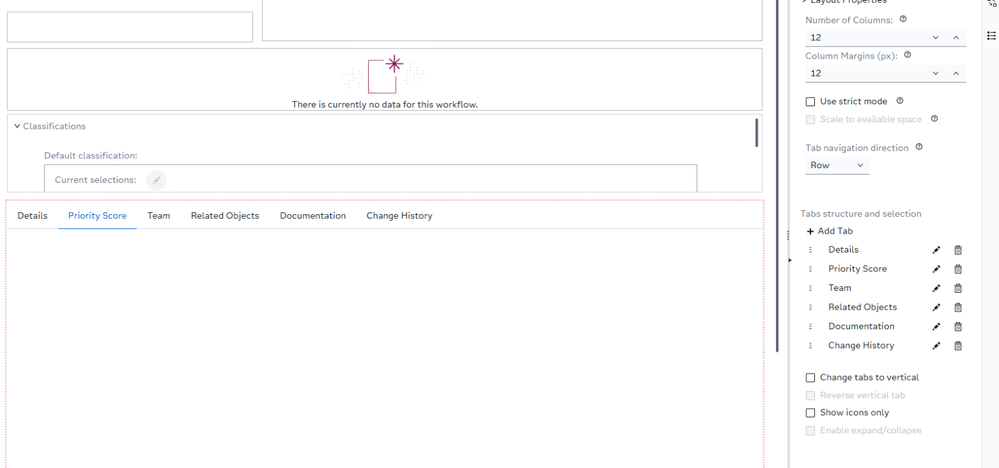This screenshot has width=999, height=468.
Task: Decrease Column Margins value
Action: coord(936,73)
